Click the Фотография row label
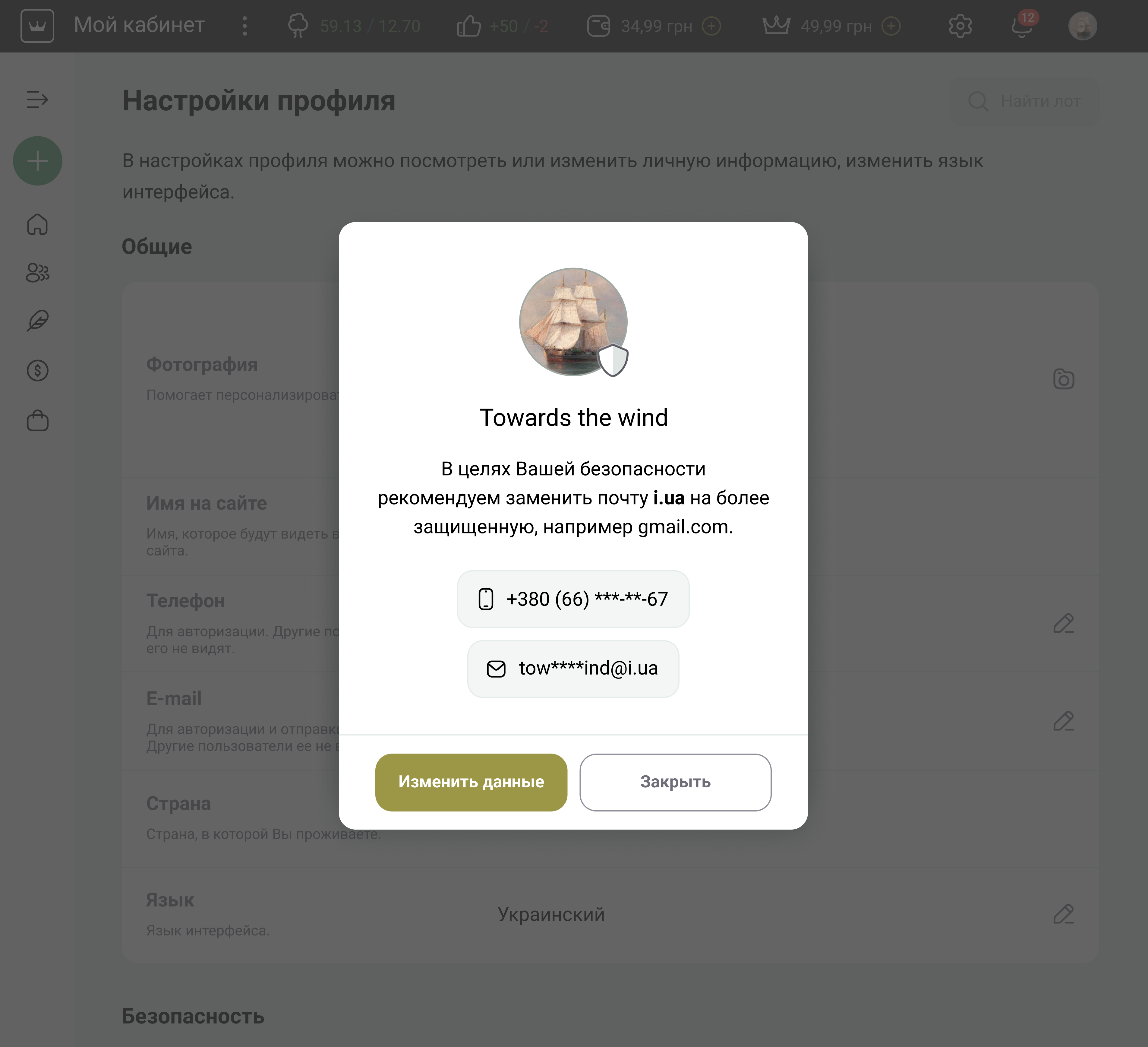The image size is (1148, 1047). pyautogui.click(x=202, y=365)
